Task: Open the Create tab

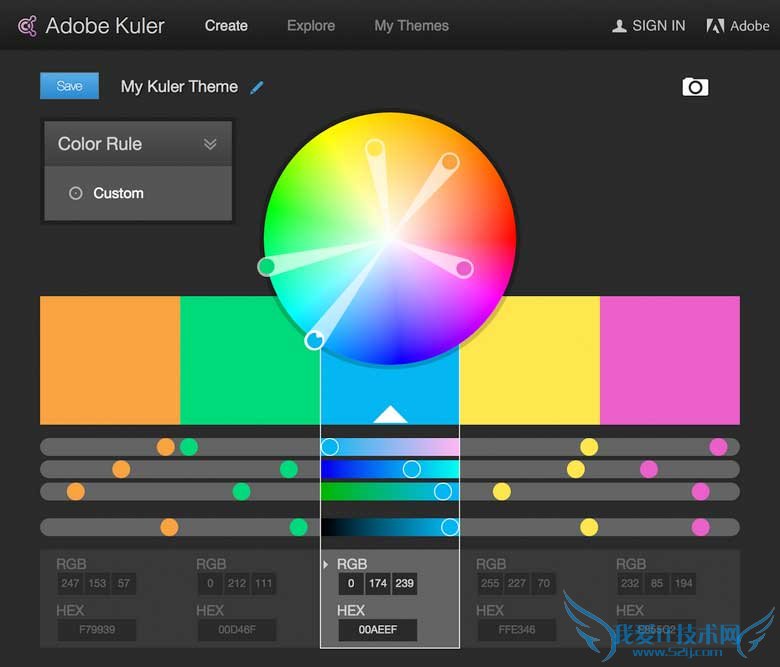Action: [x=226, y=26]
